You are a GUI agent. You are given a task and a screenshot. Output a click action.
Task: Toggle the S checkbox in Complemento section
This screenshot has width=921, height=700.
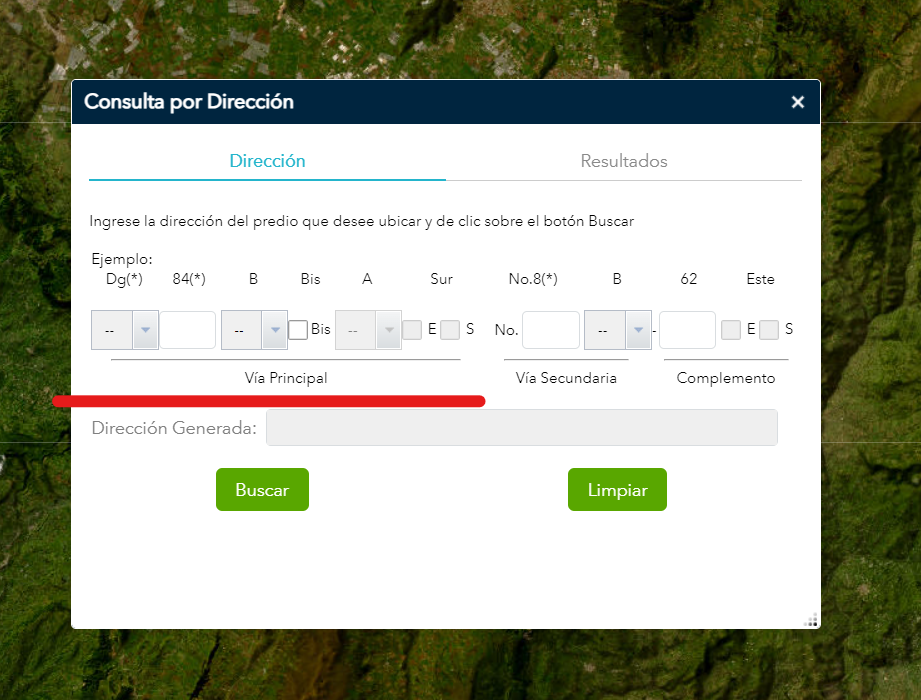tap(769, 330)
